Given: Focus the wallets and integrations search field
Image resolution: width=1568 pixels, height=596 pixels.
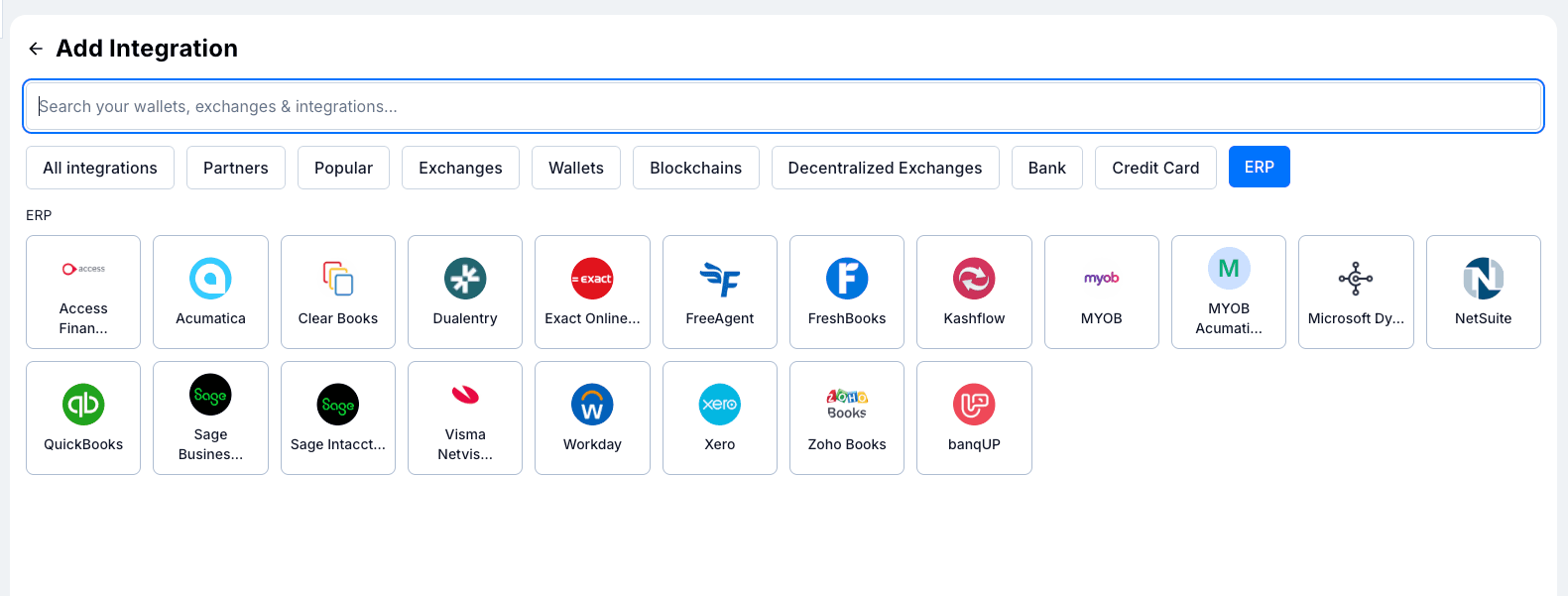Looking at the screenshot, I should 784,106.
